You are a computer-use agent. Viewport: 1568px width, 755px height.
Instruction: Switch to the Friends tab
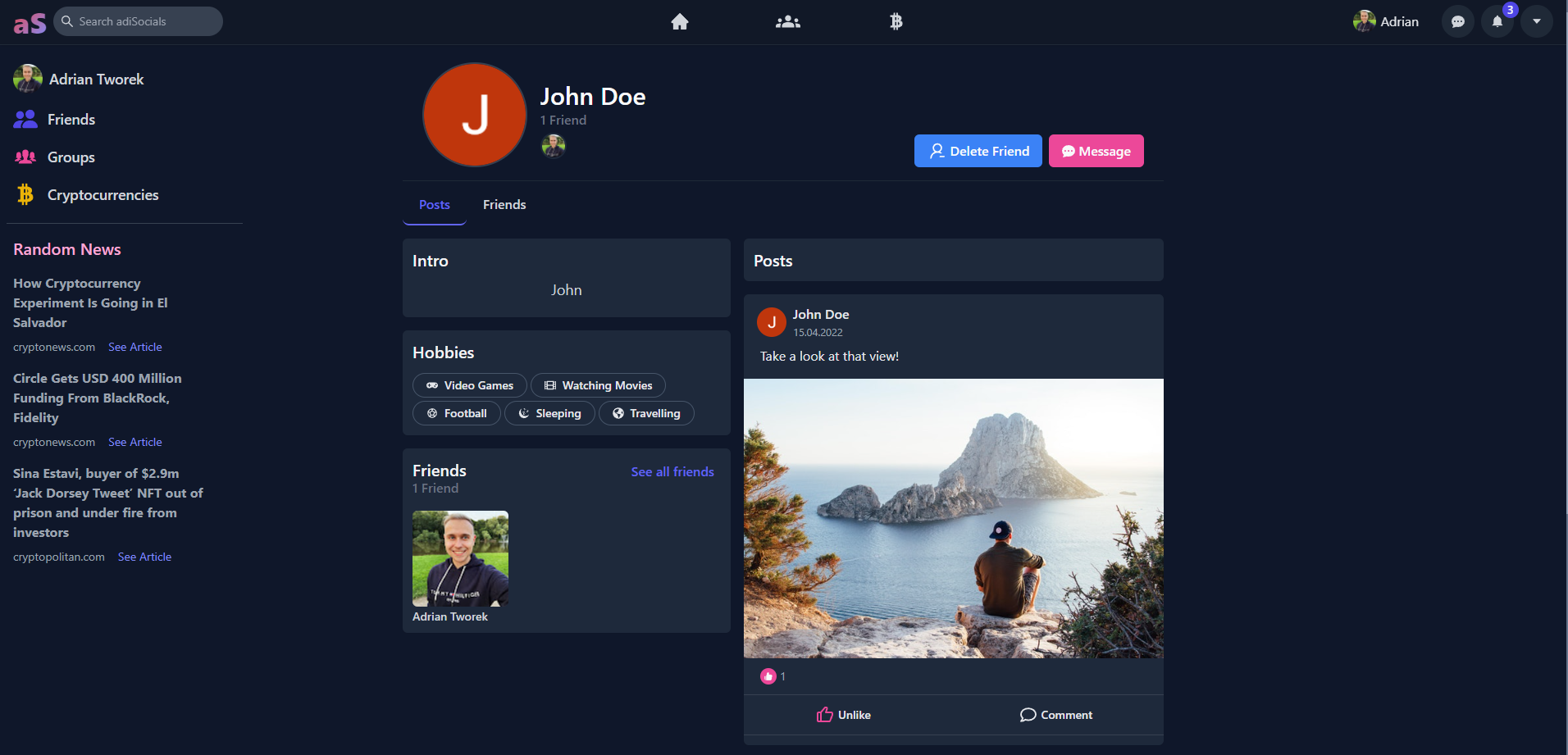pyautogui.click(x=504, y=205)
